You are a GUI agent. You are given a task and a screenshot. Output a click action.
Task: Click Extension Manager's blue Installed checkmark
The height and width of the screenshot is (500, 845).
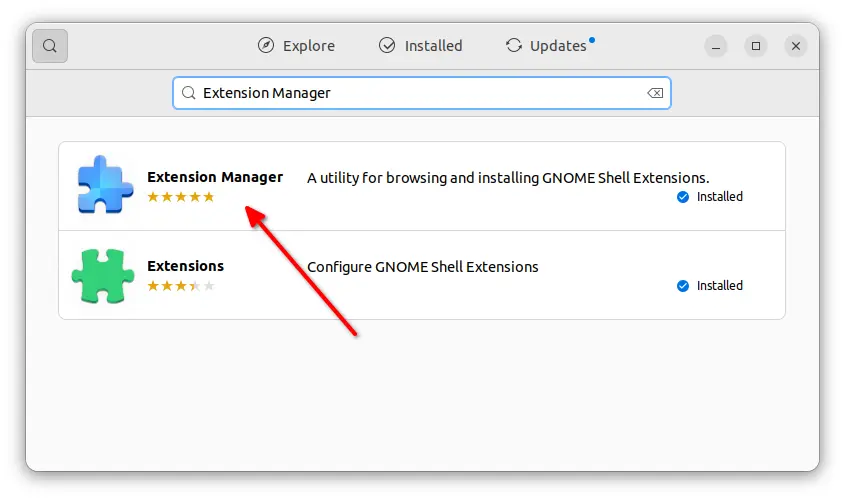(683, 197)
